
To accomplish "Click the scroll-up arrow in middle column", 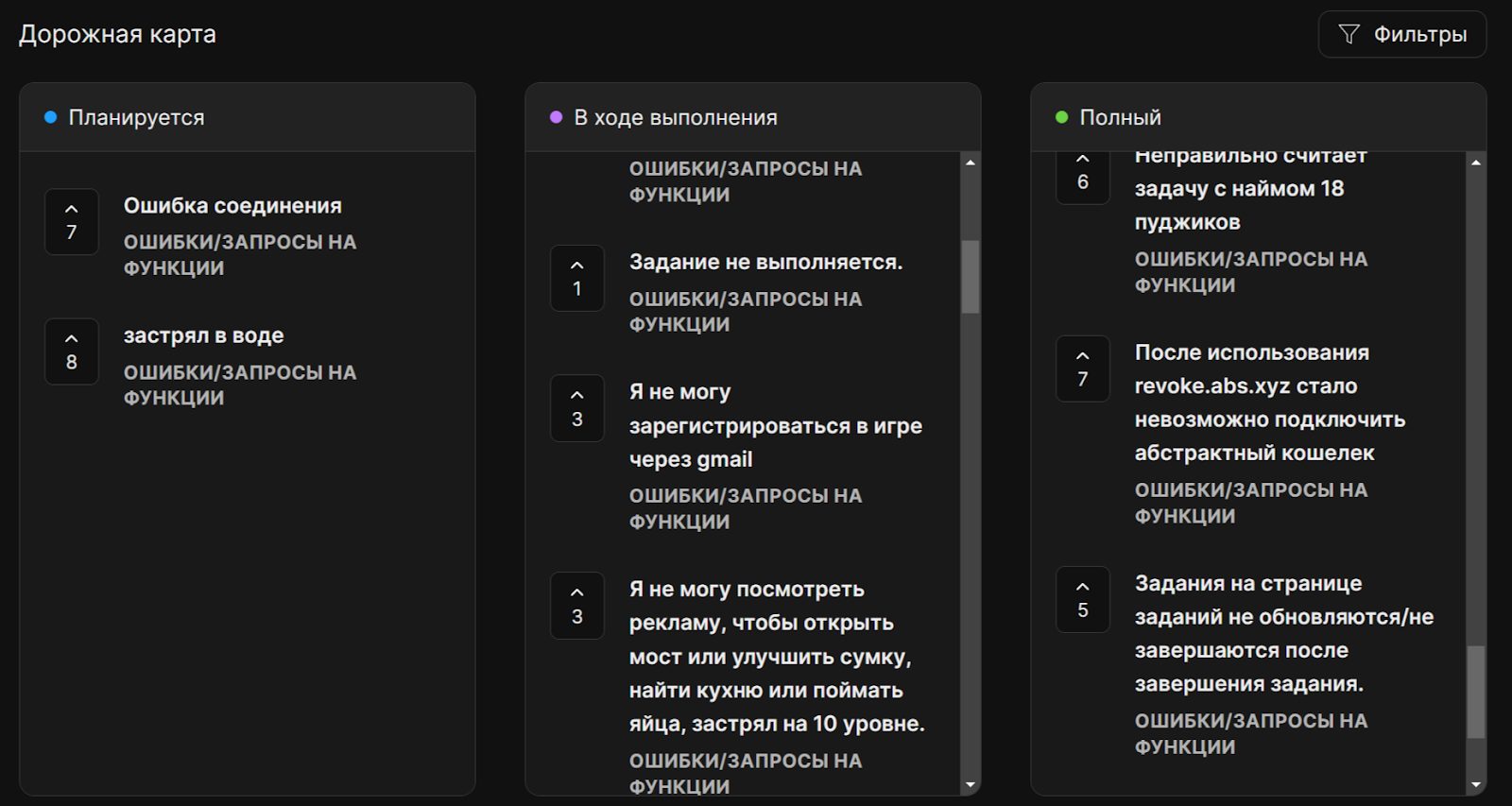I will tap(971, 163).
